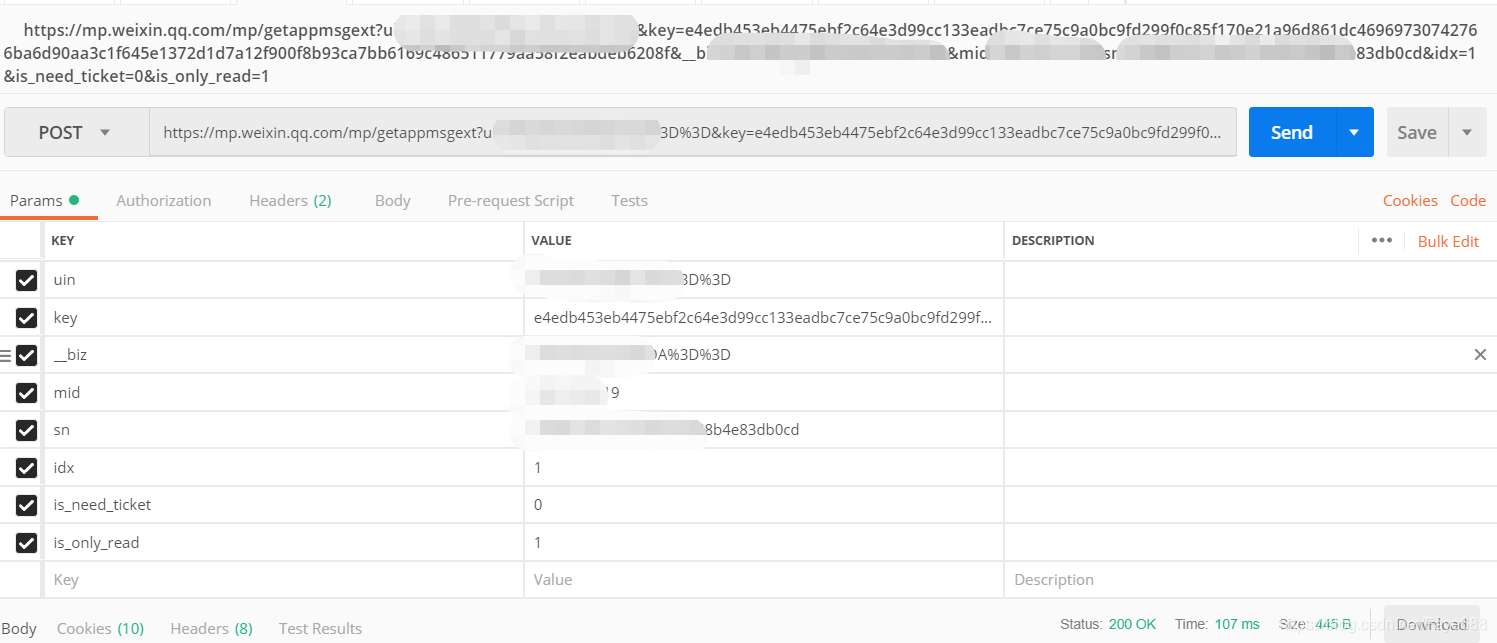Uncheck the uin parameter
Image resolution: width=1497 pixels, height=643 pixels.
(26, 280)
